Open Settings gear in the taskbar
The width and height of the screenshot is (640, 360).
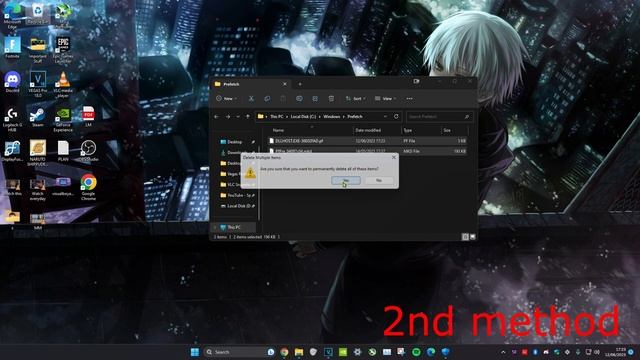(358, 352)
